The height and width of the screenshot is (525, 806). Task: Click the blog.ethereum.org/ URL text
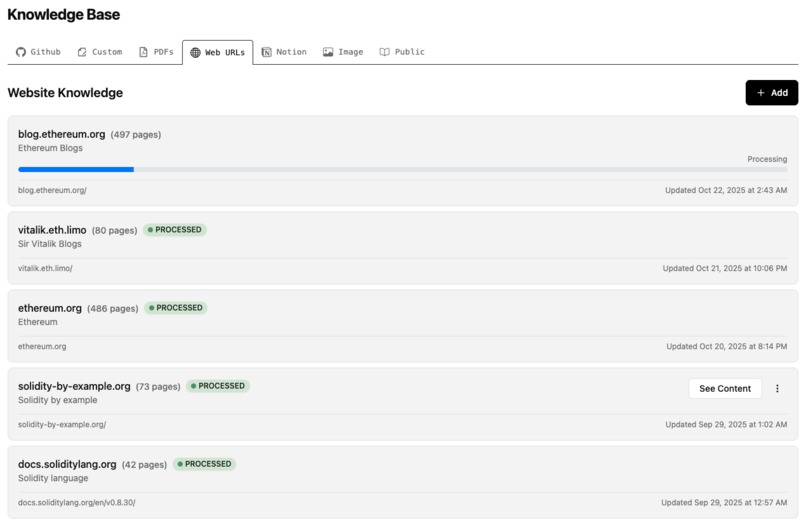tap(52, 190)
